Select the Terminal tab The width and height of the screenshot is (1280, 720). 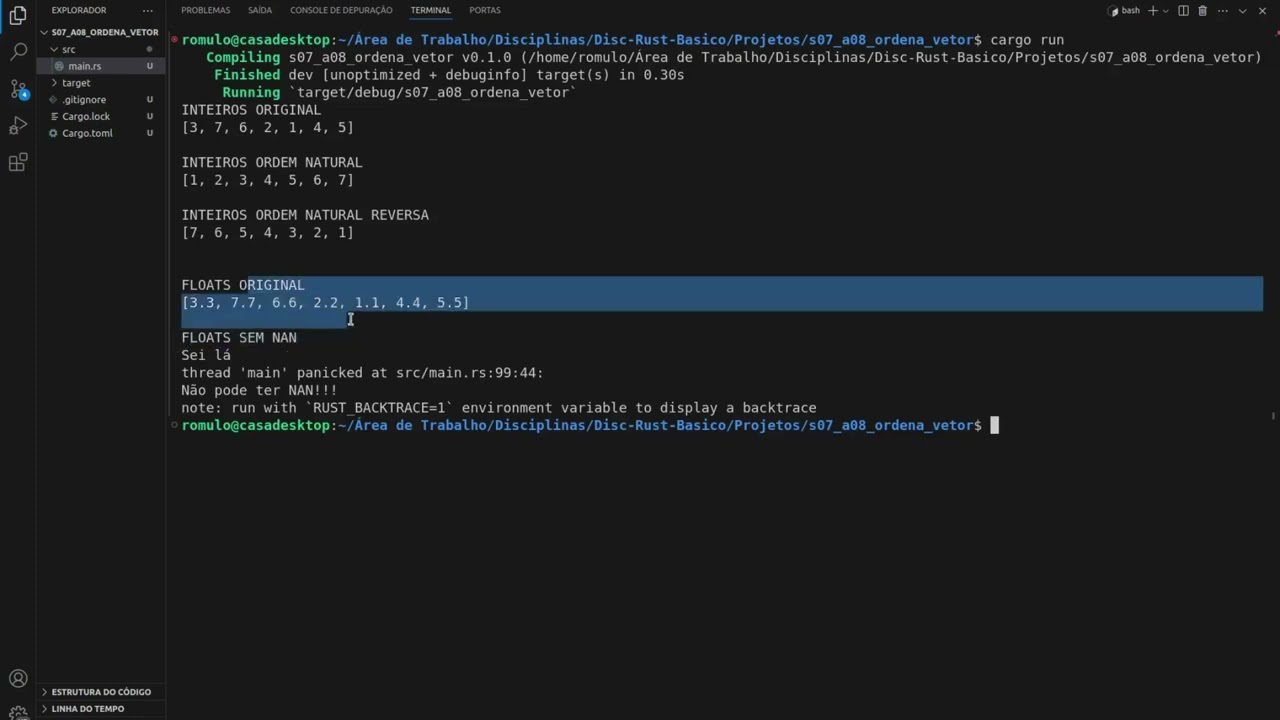click(430, 10)
